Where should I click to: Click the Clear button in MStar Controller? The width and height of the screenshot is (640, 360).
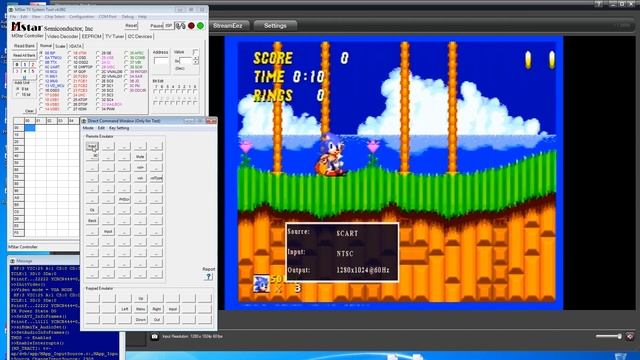pos(29,111)
